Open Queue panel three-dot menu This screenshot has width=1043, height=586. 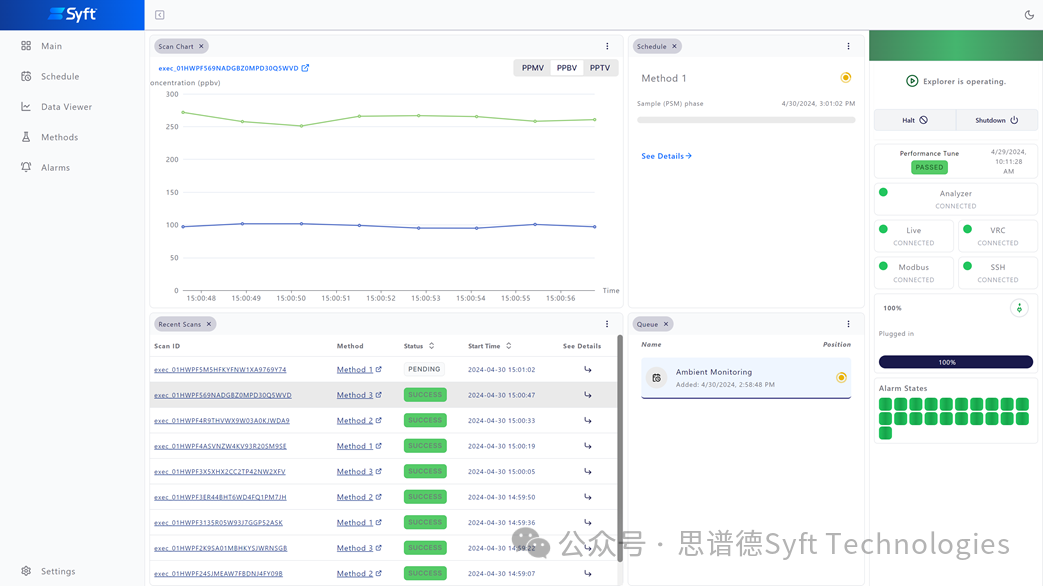pyautogui.click(x=848, y=325)
